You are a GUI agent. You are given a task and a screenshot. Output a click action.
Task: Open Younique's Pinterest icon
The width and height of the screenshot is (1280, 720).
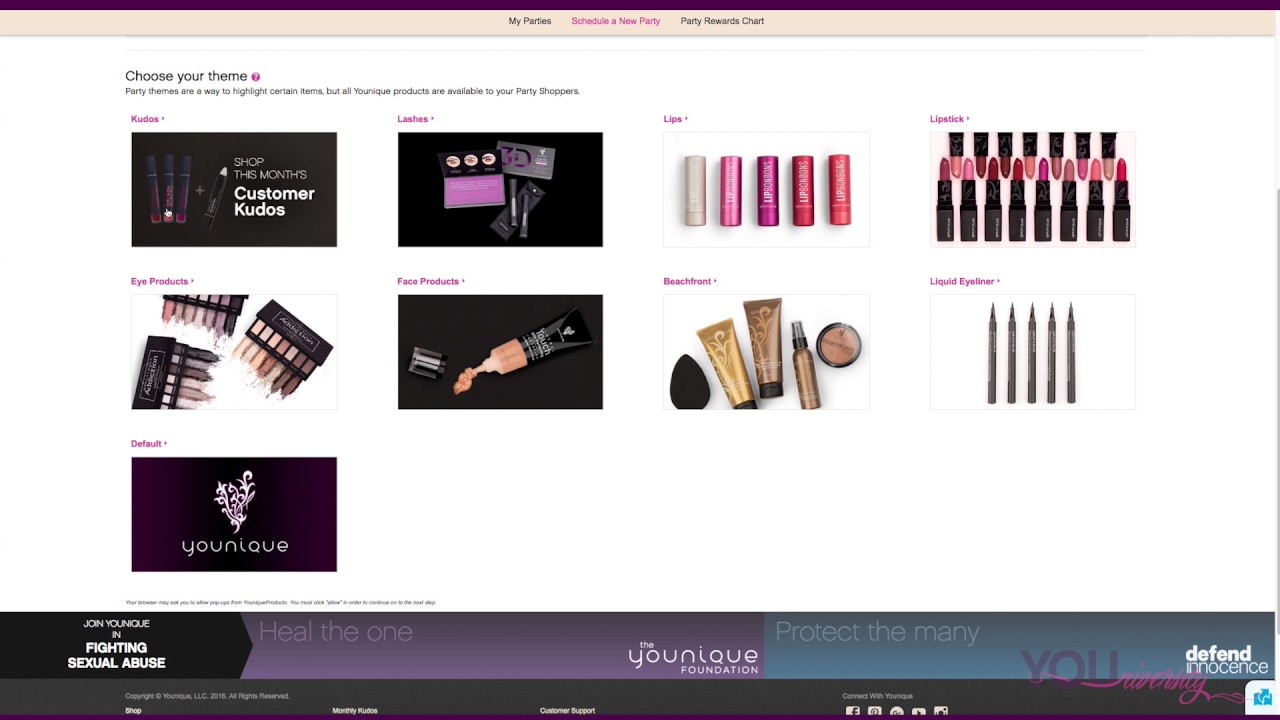875,713
